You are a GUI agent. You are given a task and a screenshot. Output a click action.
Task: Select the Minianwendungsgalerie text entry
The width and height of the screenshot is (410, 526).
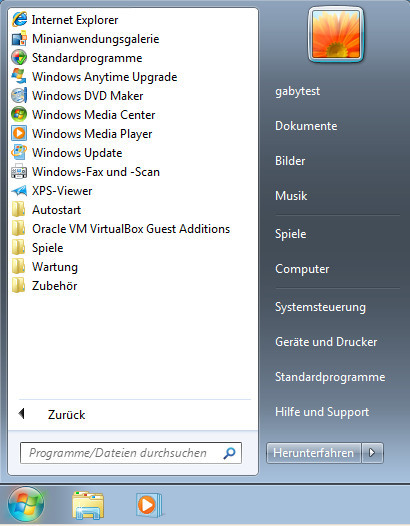tap(96, 39)
